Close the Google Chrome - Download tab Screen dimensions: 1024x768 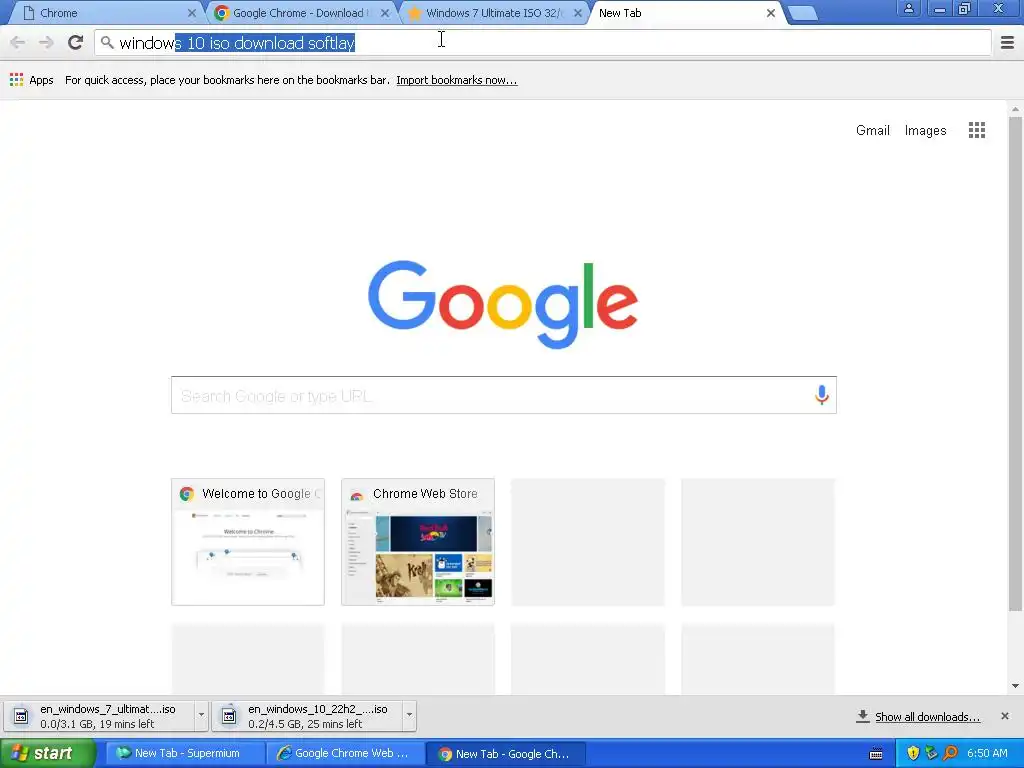pos(385,13)
